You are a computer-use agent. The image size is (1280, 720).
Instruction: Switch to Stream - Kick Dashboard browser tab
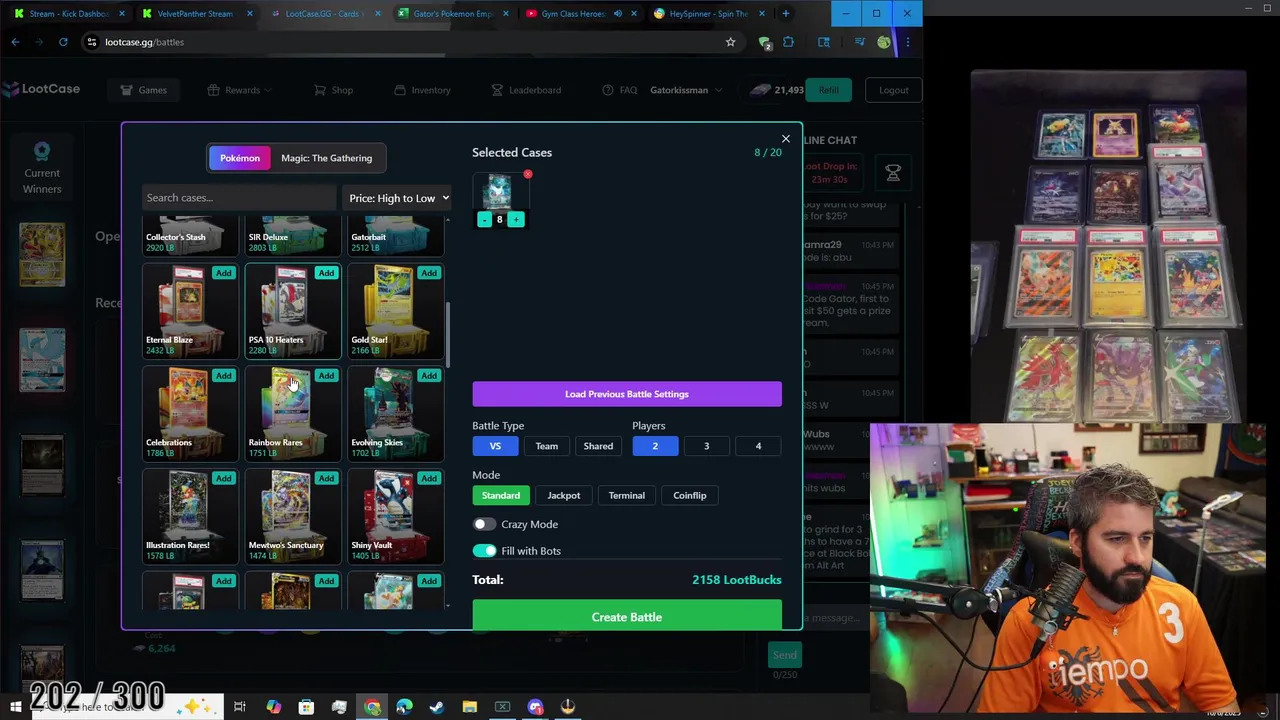click(68, 14)
